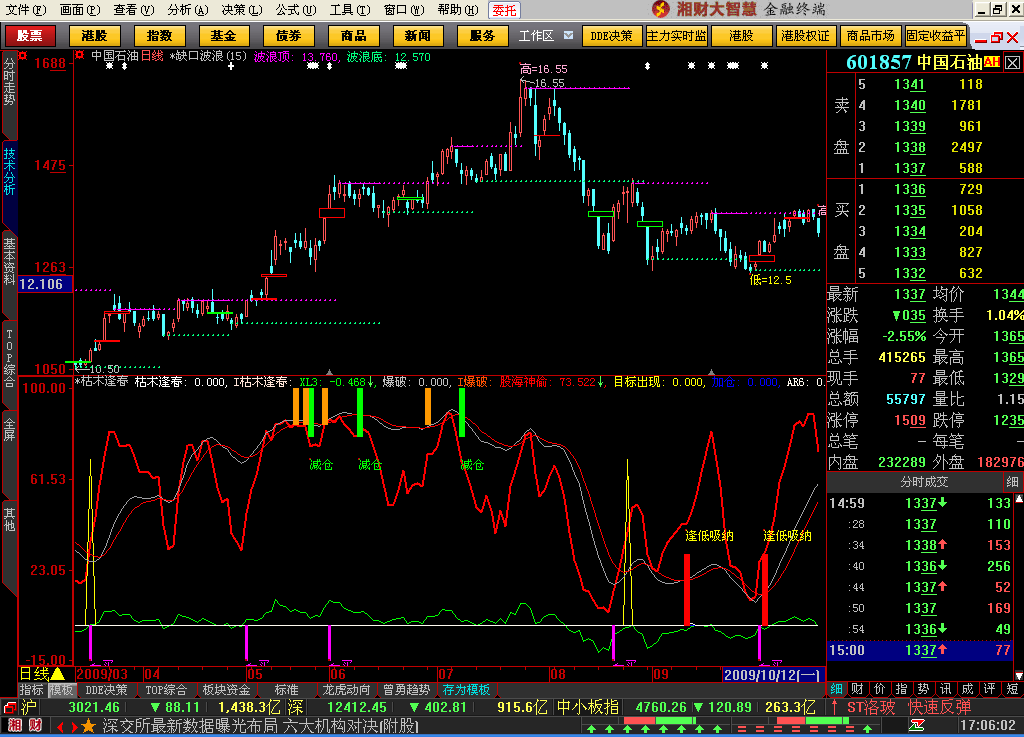Select the 曾勇趋势 bottom tab
This screenshot has width=1024, height=737.
[406, 690]
